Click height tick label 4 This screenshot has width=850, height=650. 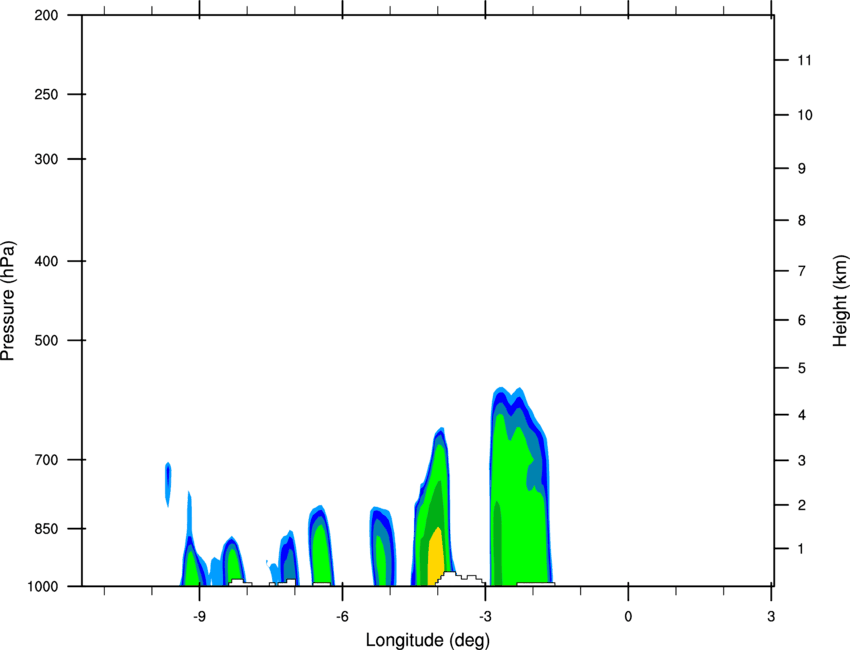[802, 415]
